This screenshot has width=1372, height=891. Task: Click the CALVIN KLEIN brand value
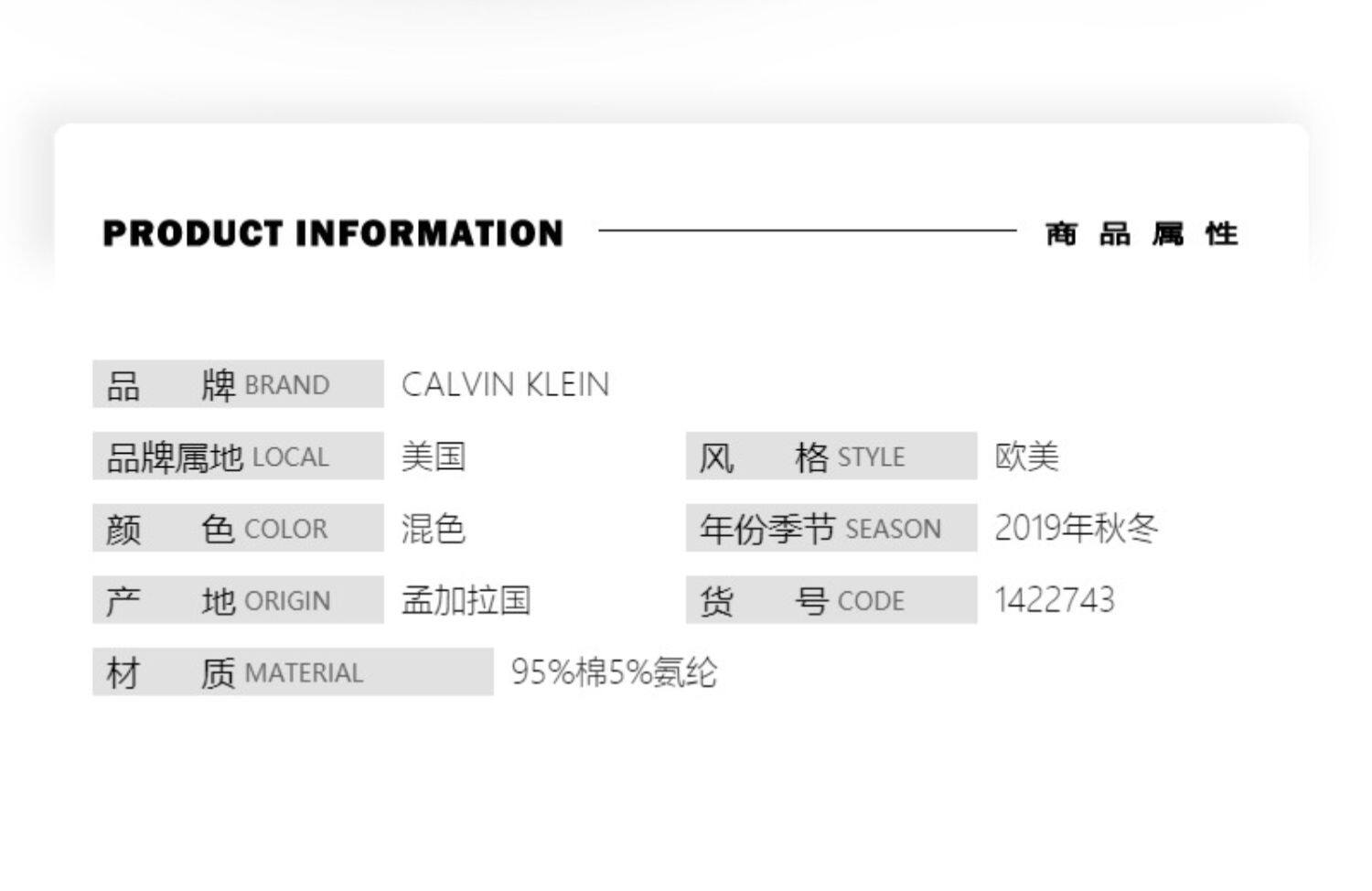505,385
